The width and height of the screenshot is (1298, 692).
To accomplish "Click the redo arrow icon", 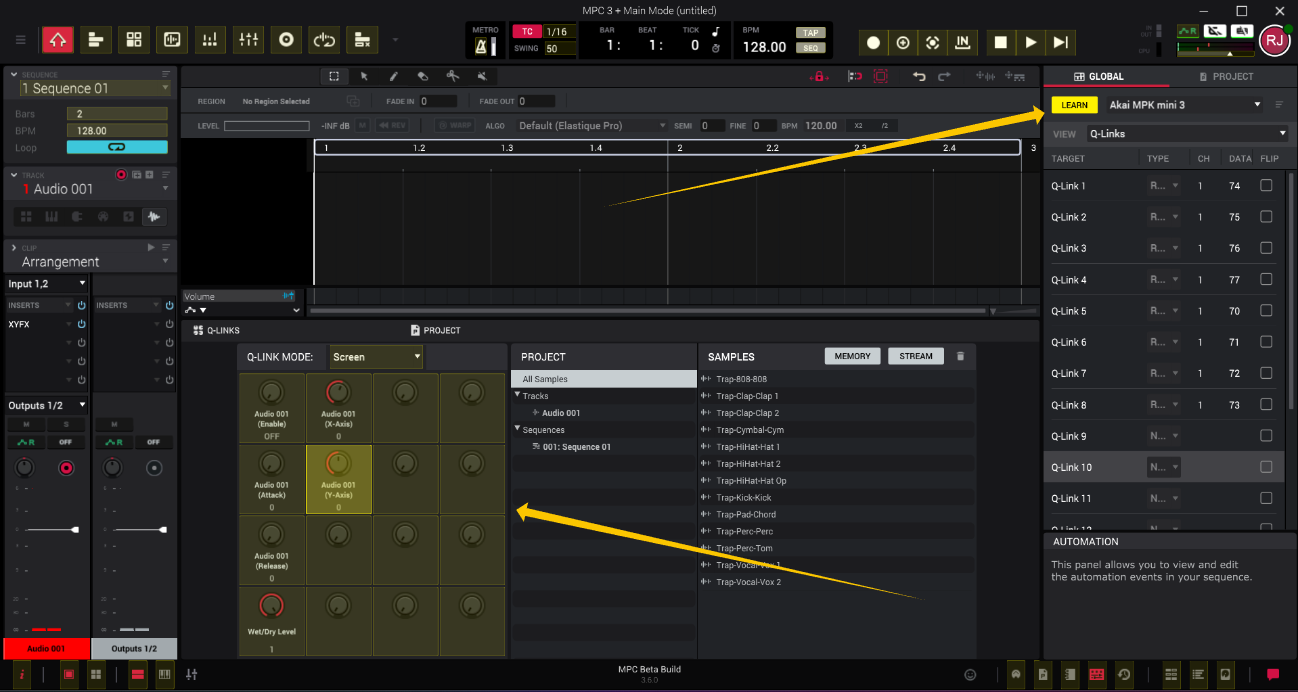I will (946, 76).
